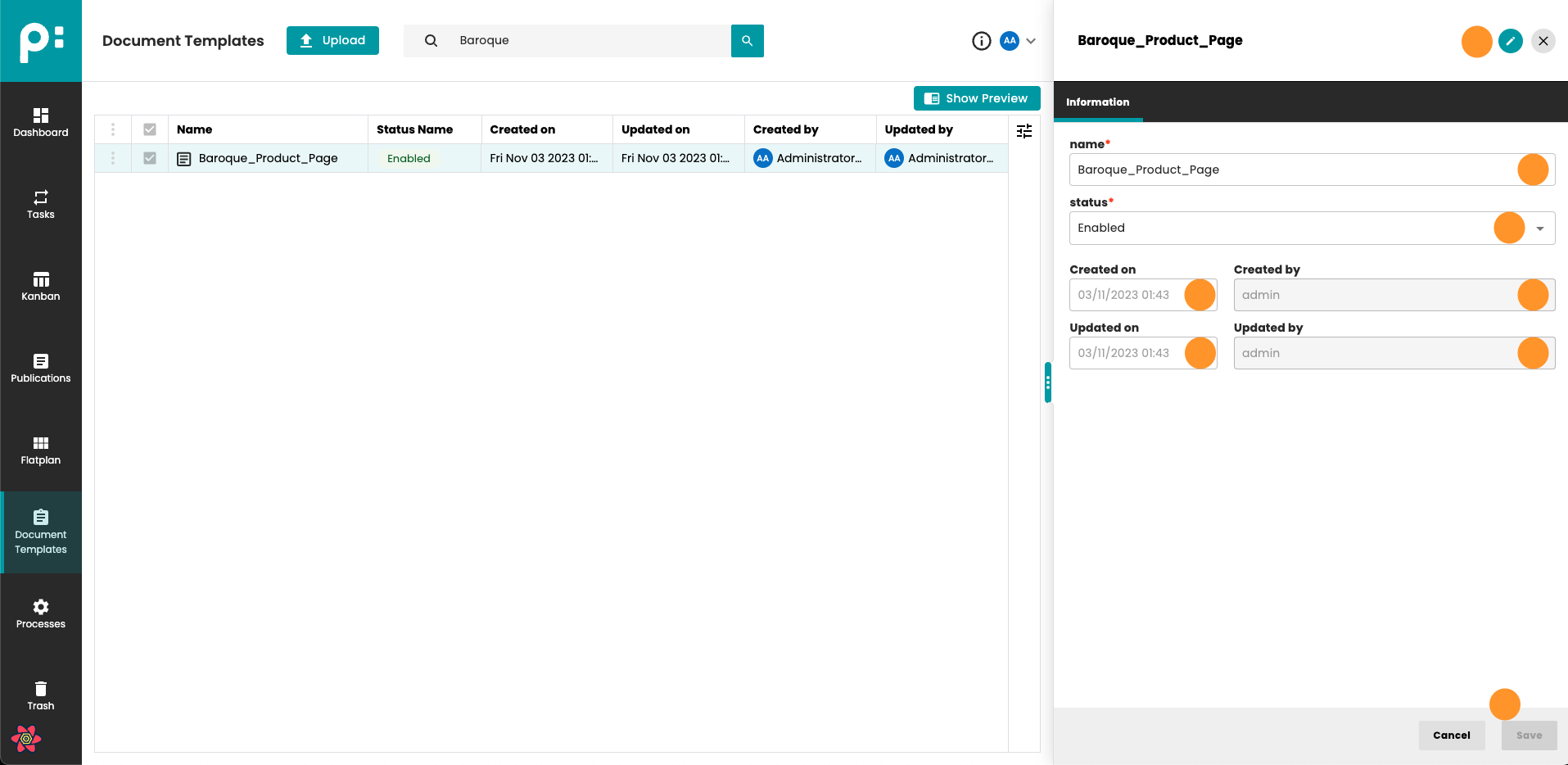This screenshot has width=1568, height=765.
Task: Select the Information tab
Action: pos(1097,102)
